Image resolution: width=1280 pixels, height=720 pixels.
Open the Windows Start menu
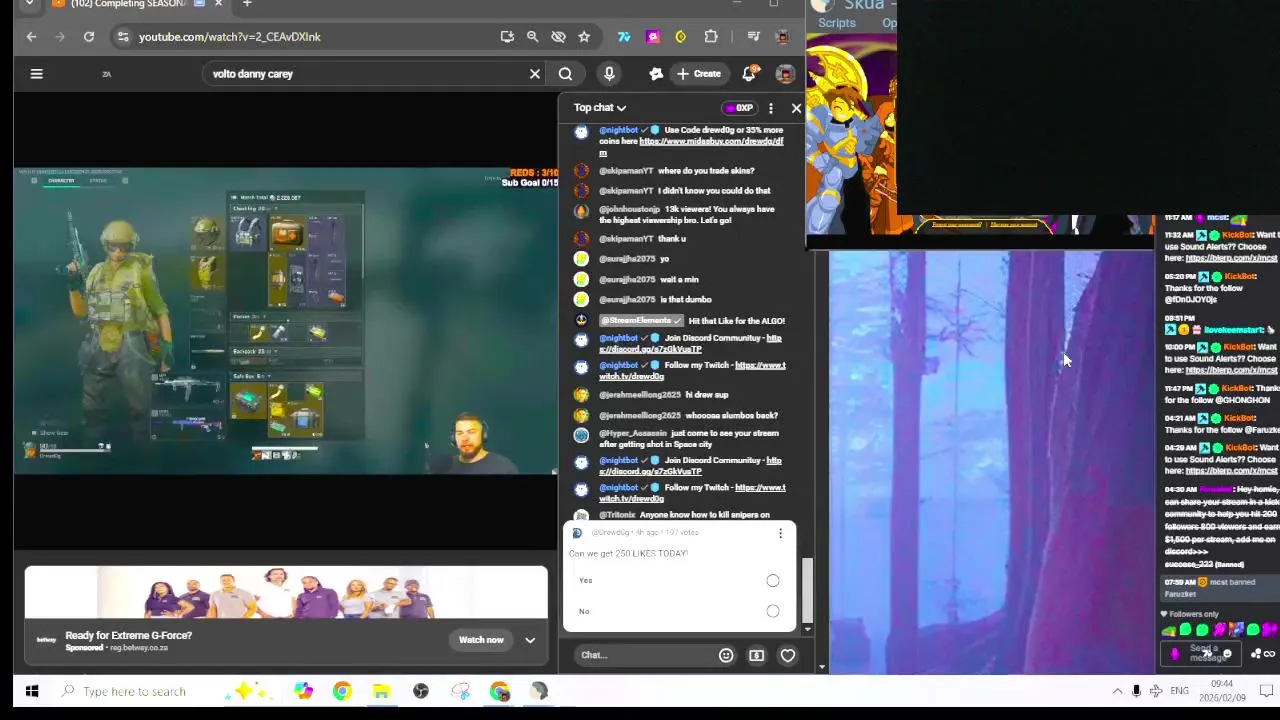[32, 691]
